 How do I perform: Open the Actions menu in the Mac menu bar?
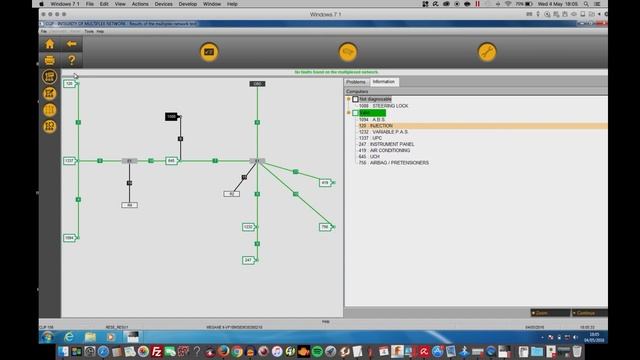coord(140,4)
